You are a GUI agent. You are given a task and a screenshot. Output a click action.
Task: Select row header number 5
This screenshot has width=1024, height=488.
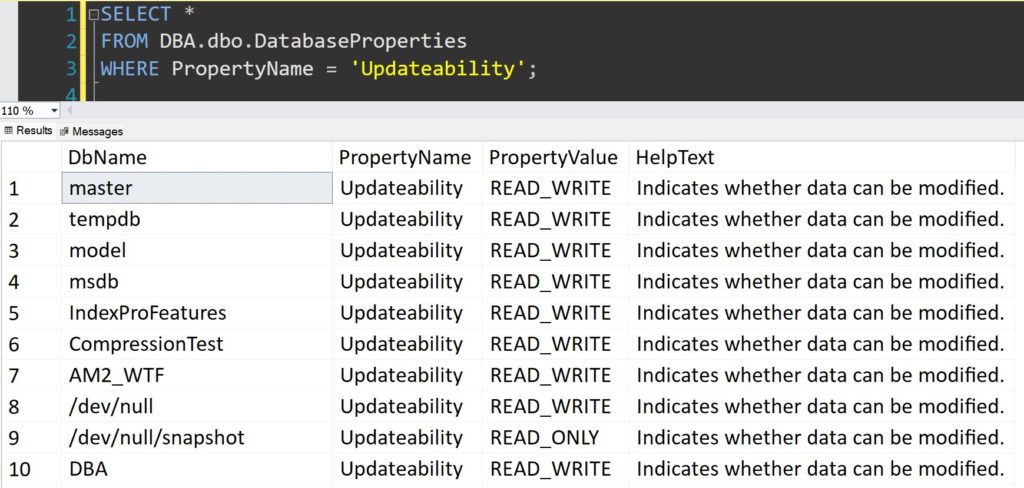pyautogui.click(x=31, y=313)
